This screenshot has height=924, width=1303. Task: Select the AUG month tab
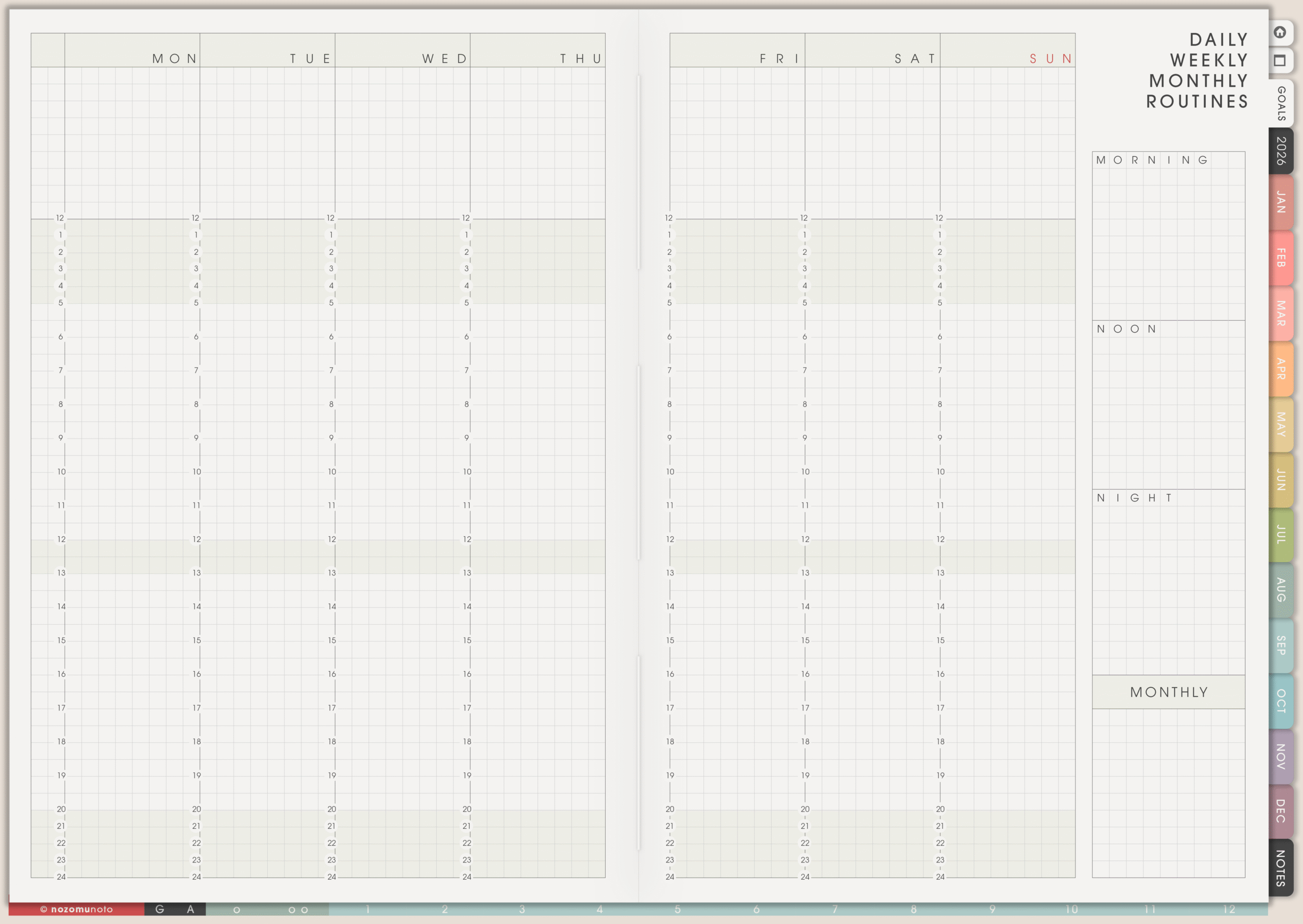click(1281, 589)
